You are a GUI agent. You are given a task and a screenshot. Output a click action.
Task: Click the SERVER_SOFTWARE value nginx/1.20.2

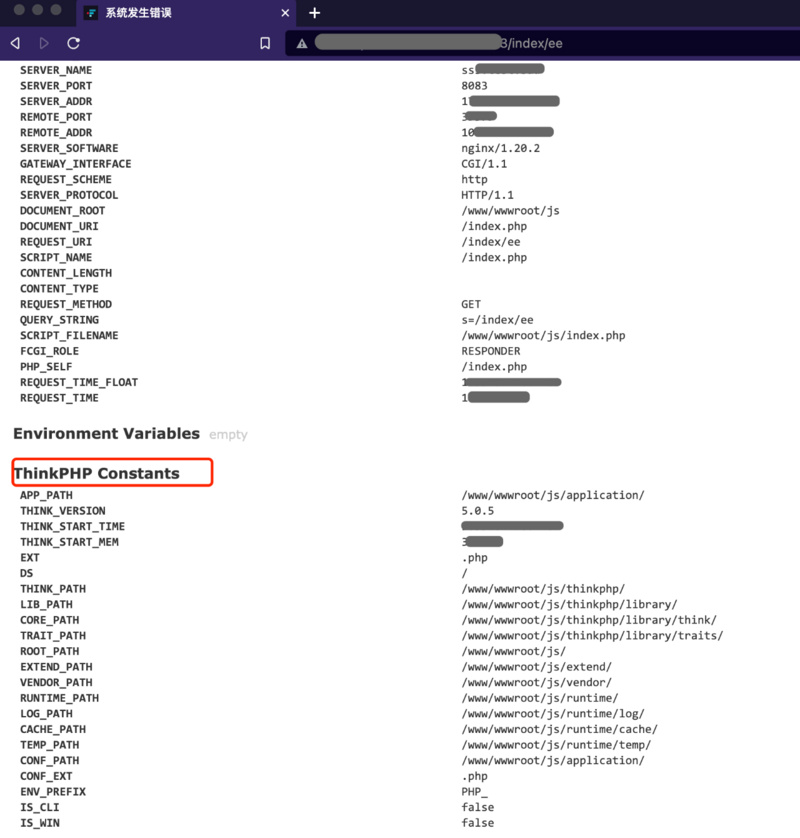500,148
